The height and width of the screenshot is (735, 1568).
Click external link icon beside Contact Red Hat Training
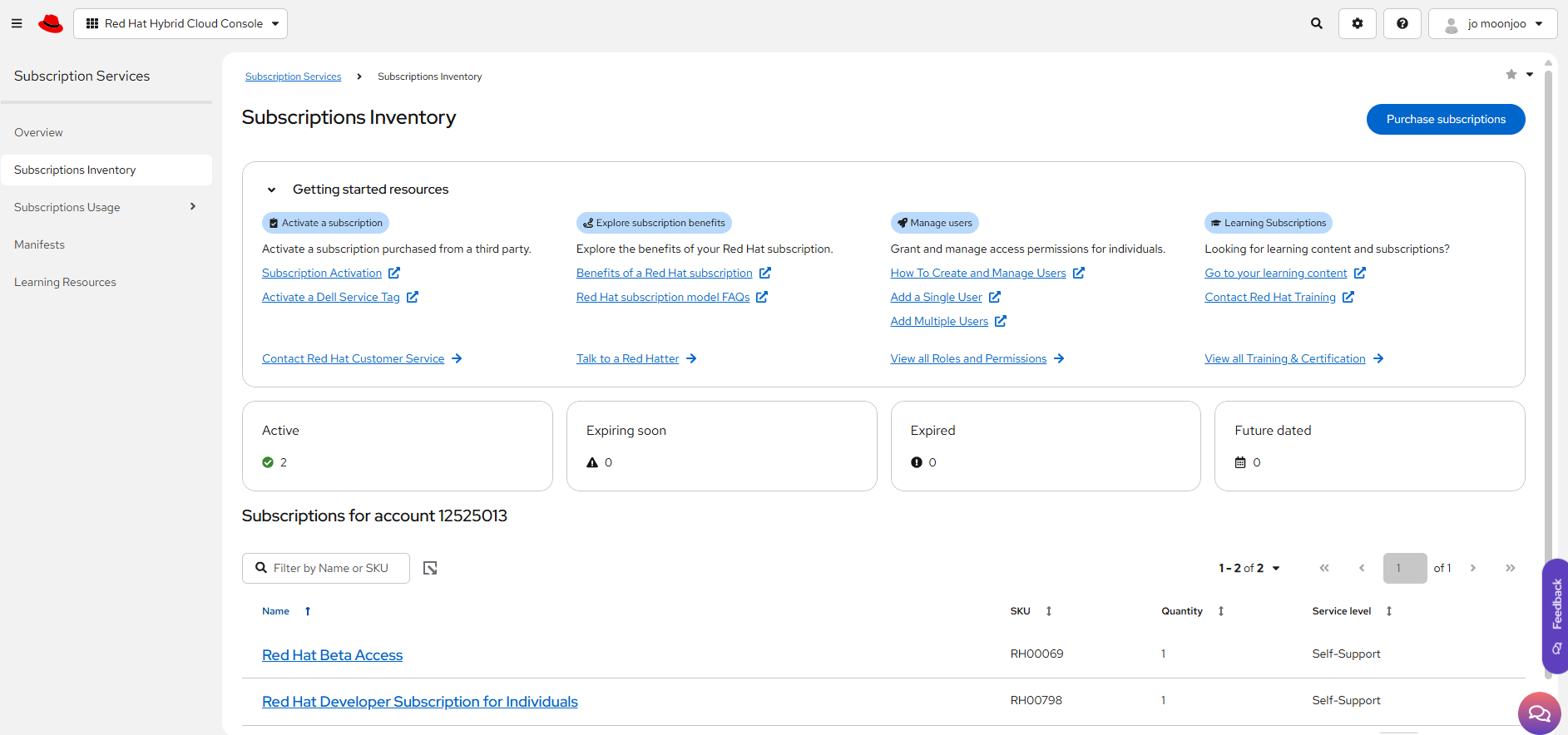click(1348, 297)
